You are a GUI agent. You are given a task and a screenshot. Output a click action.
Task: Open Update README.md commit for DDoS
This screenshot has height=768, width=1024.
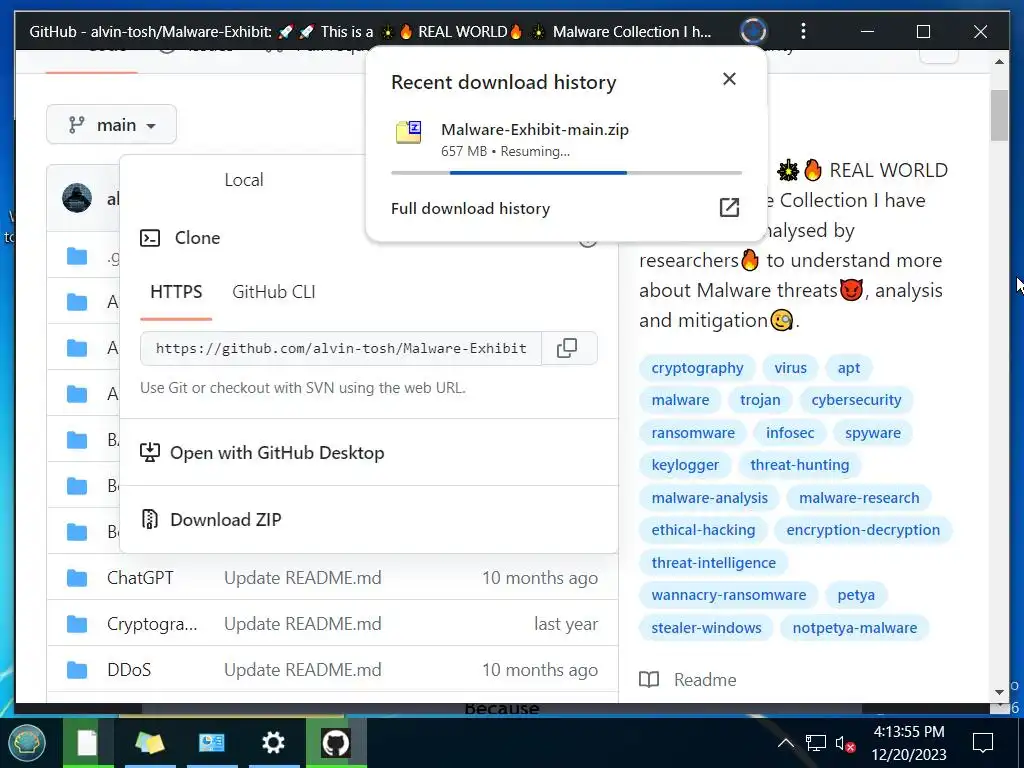[x=302, y=669]
